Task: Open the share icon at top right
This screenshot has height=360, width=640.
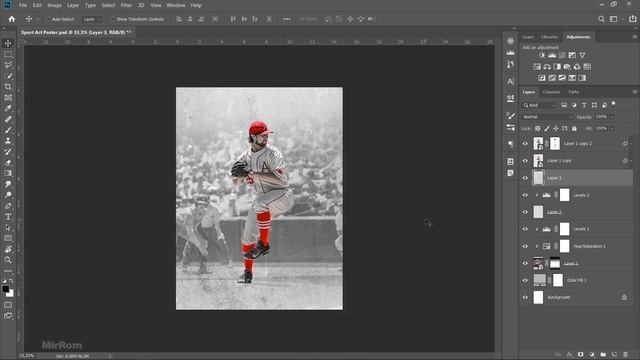Action: [x=632, y=19]
